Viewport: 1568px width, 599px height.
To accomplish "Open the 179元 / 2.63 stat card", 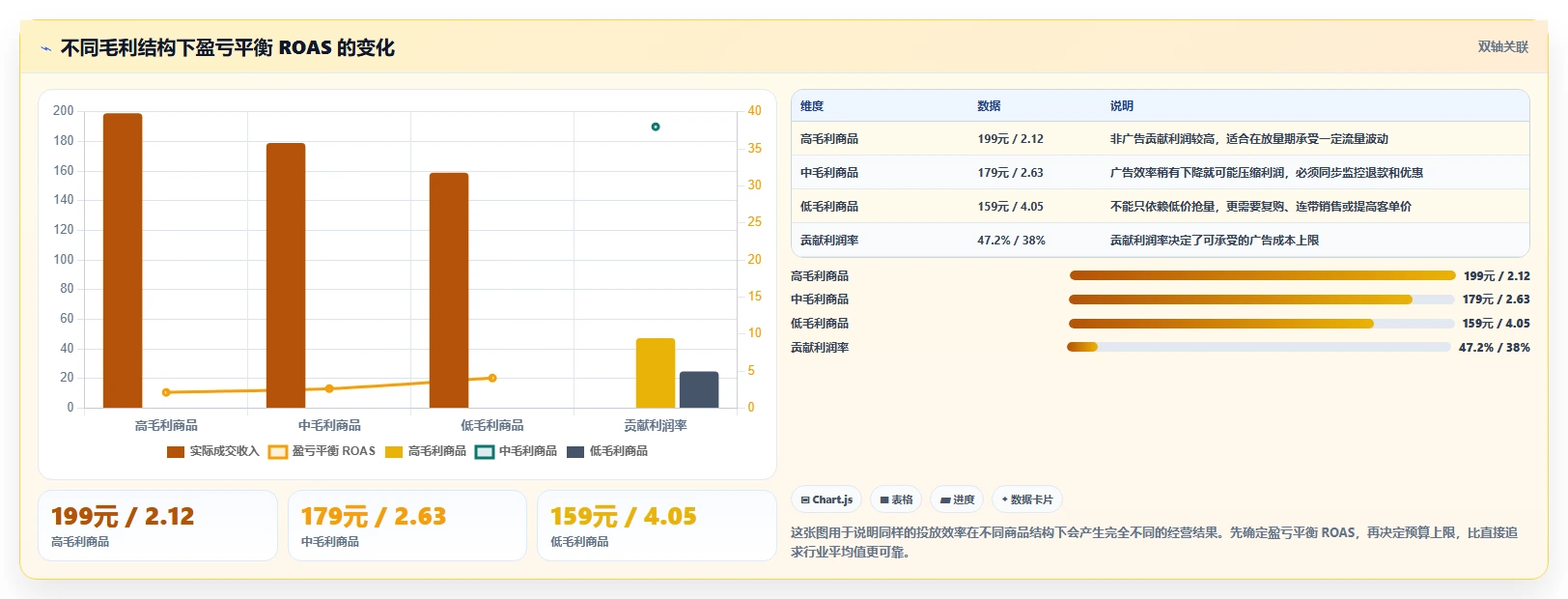I will coord(407,526).
